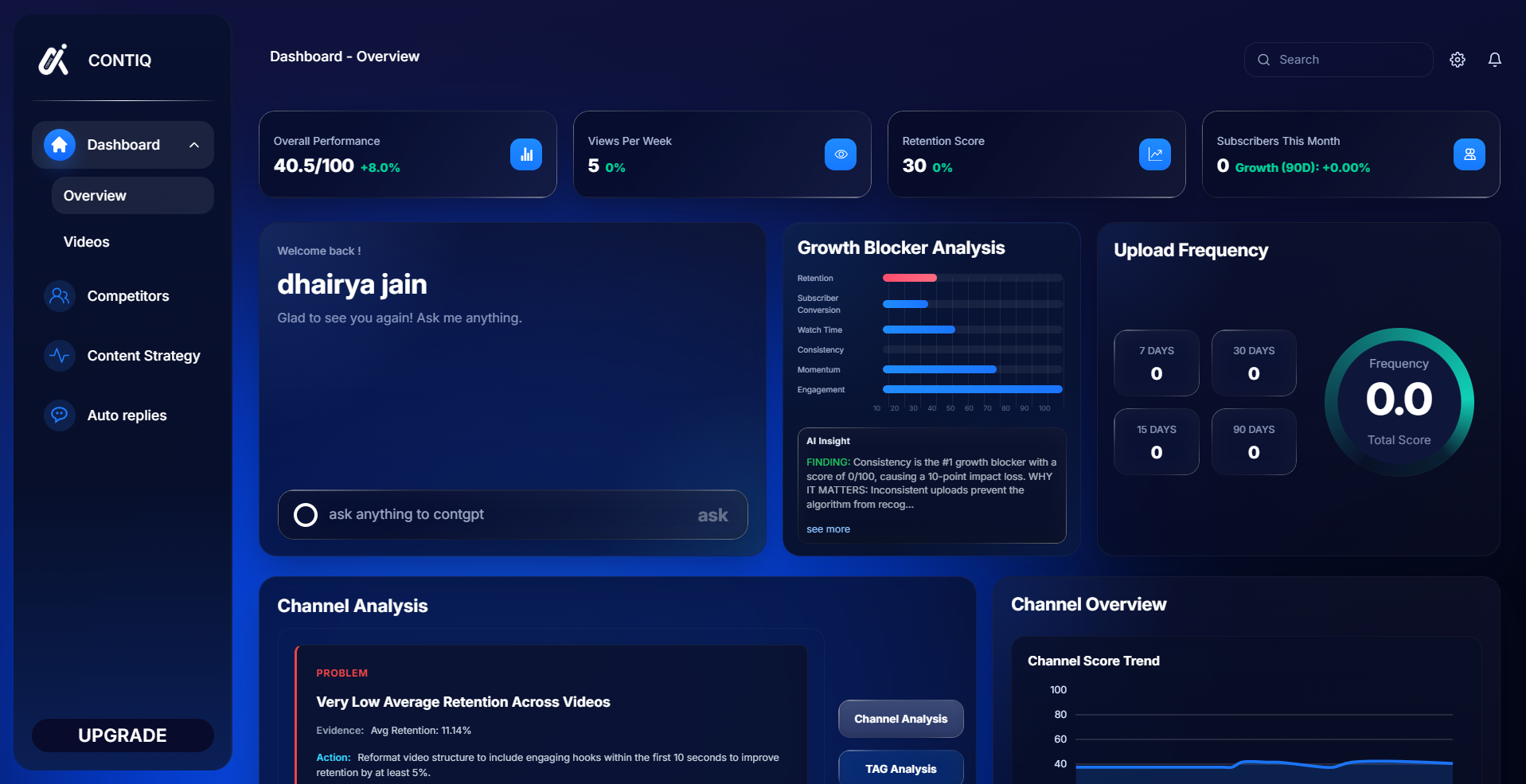Click the UPGRADE button
The height and width of the screenshot is (784, 1526).
[x=123, y=735]
